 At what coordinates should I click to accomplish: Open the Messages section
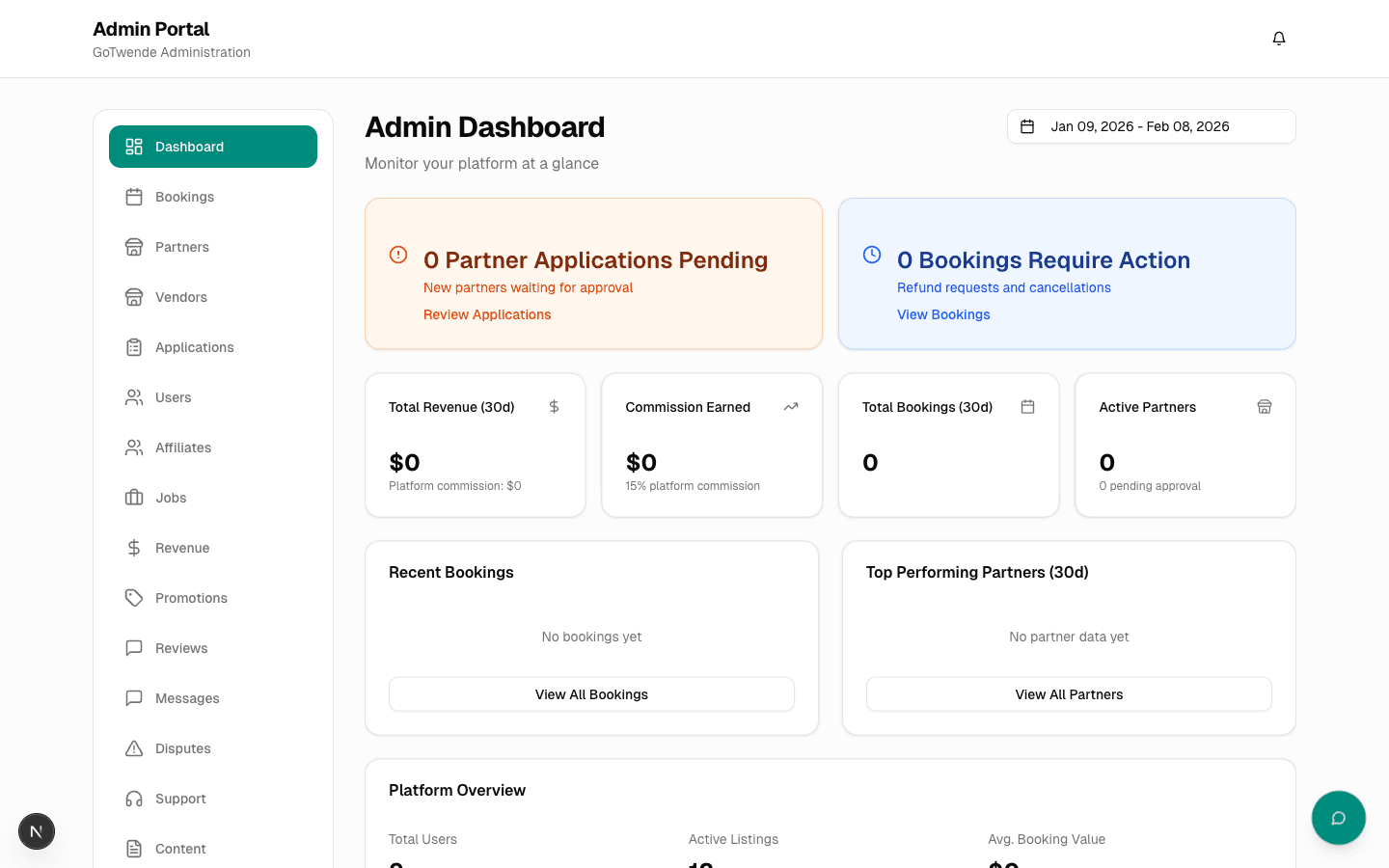point(186,698)
